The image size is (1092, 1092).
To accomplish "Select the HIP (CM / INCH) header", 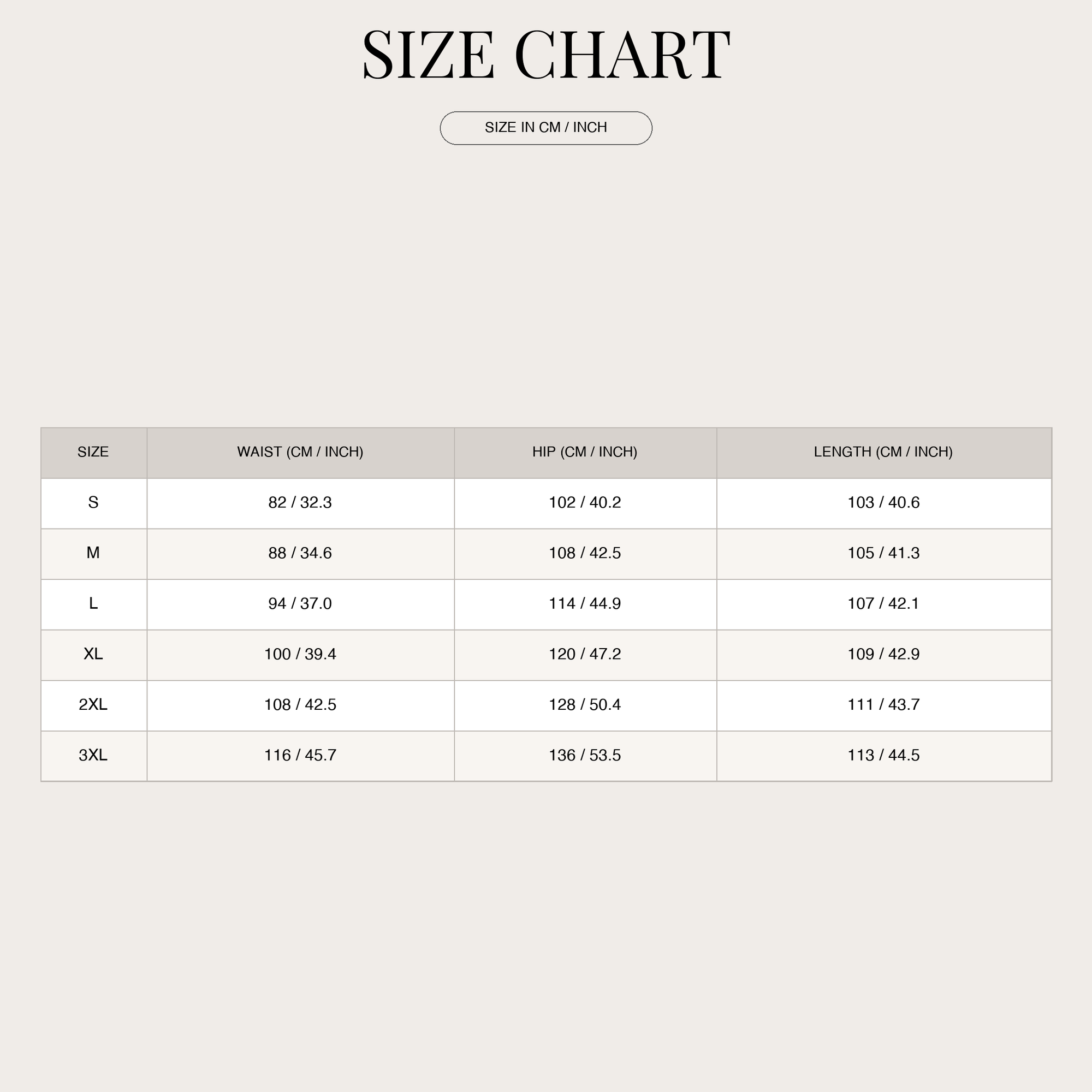I will coord(585,452).
